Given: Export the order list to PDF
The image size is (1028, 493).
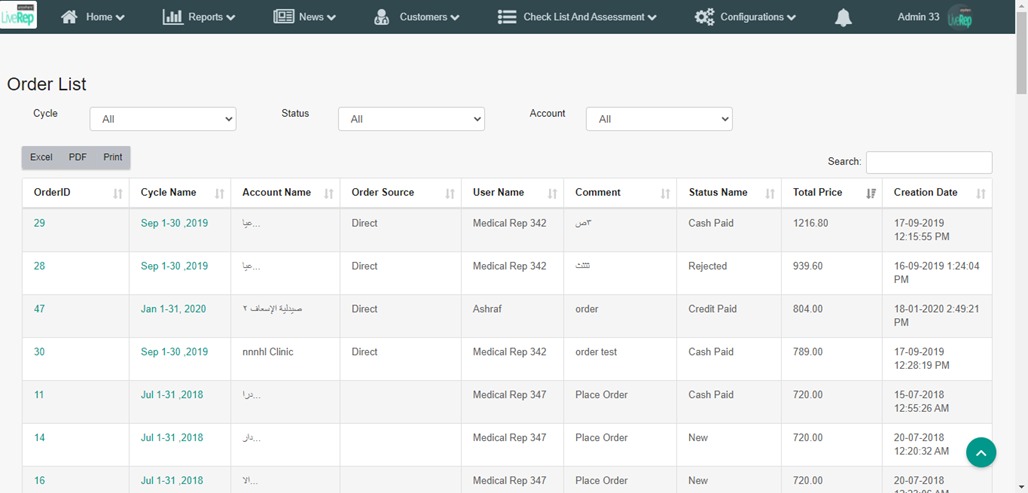Looking at the screenshot, I should point(77,157).
